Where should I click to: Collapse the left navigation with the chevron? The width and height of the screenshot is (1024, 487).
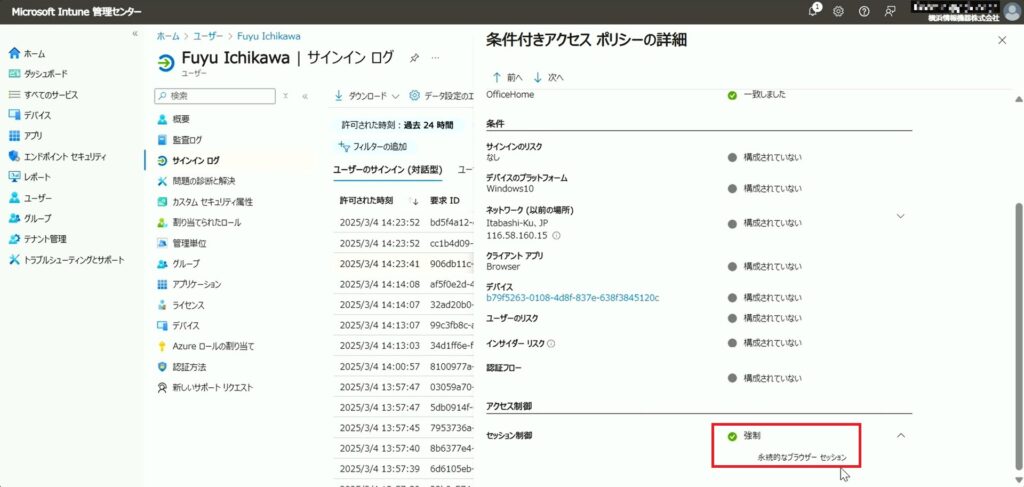(x=135, y=33)
